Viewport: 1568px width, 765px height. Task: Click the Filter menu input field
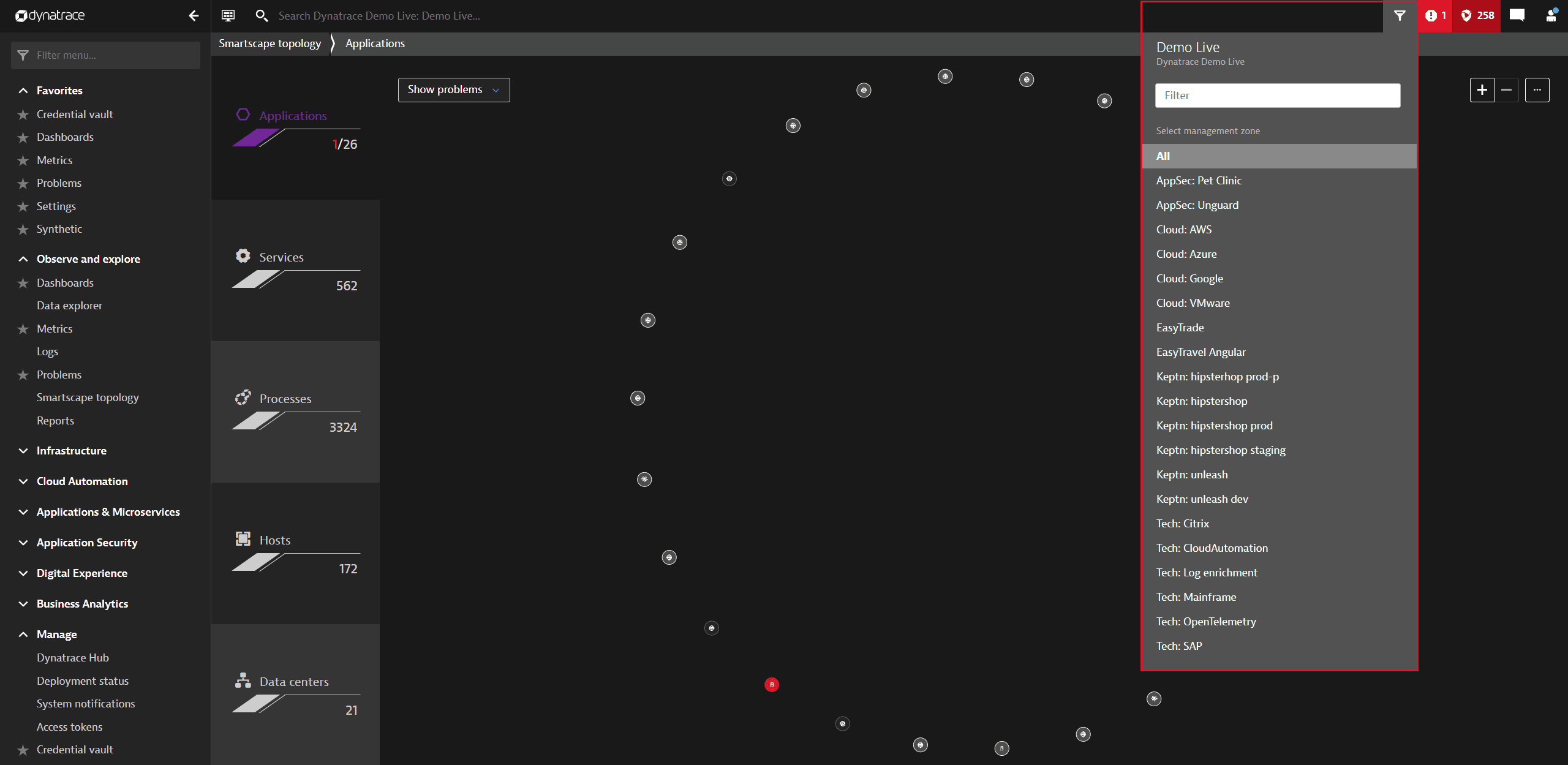105,56
